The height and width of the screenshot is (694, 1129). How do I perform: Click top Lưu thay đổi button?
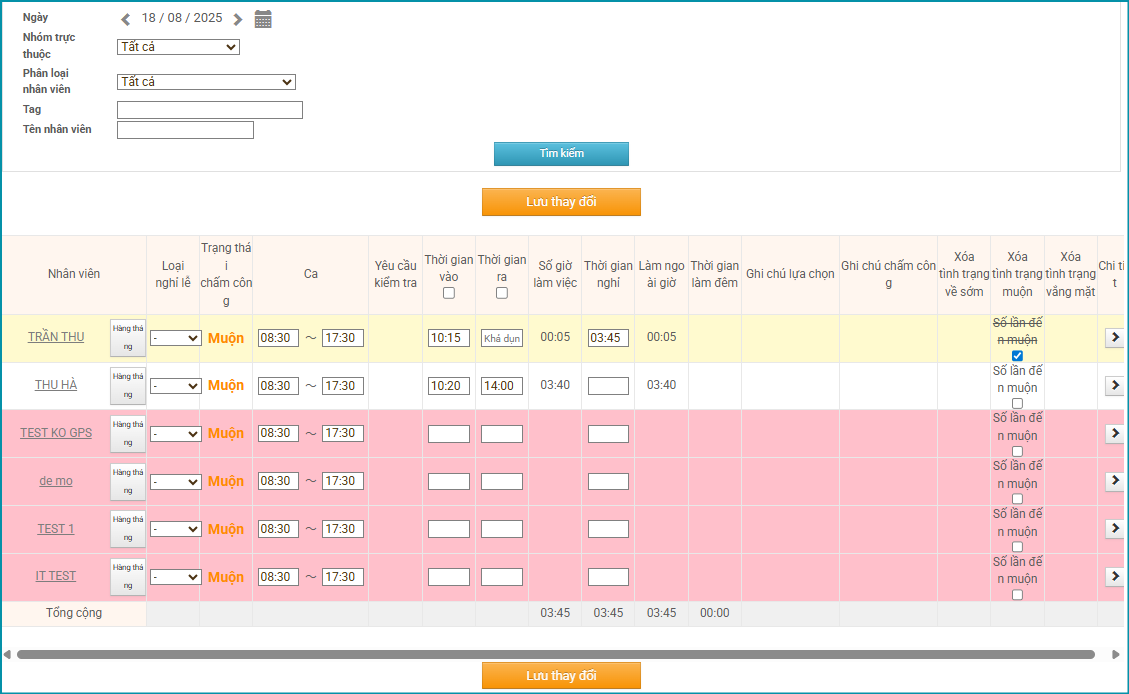[x=561, y=202]
